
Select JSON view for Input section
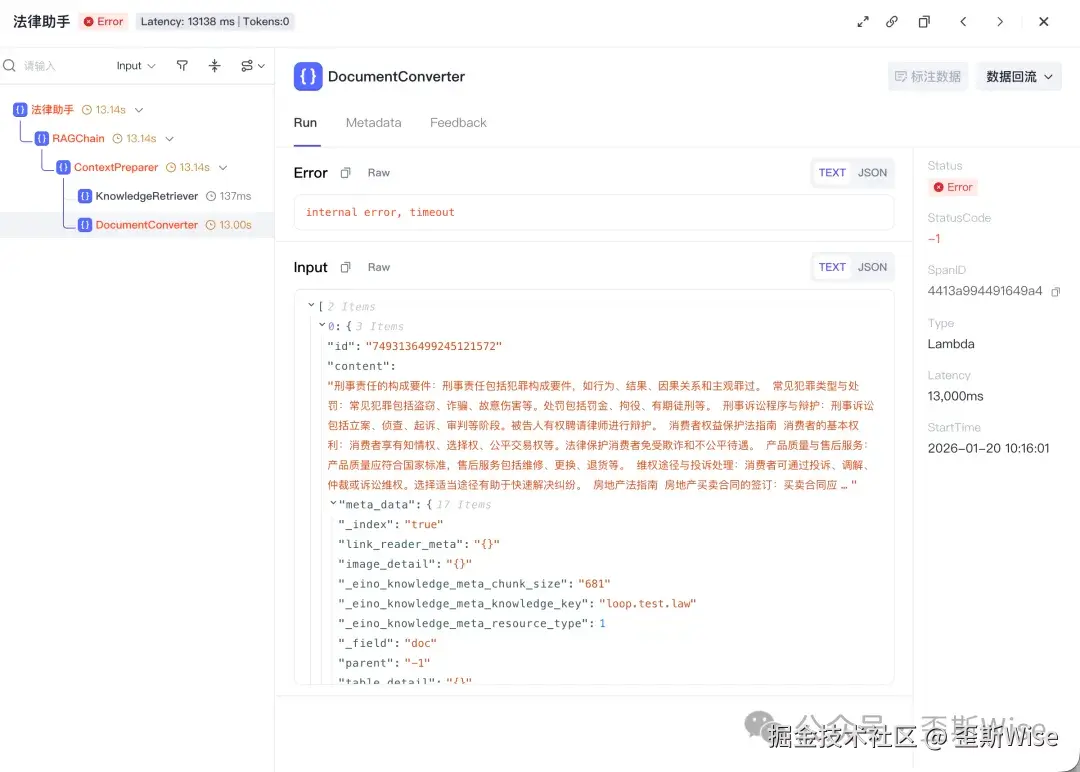click(x=872, y=267)
